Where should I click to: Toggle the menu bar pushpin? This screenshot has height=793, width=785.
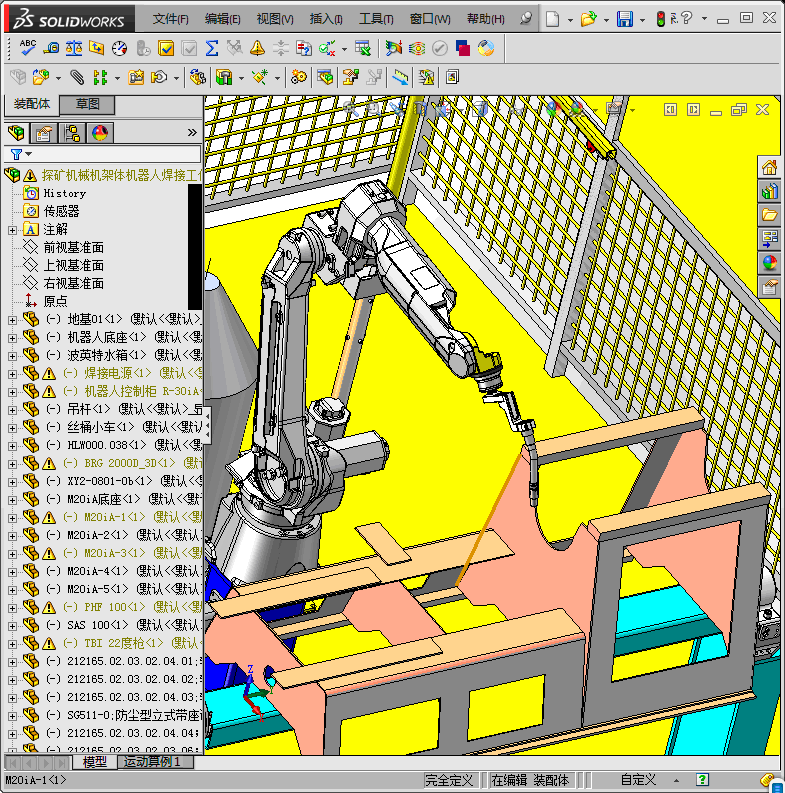pyautogui.click(x=526, y=19)
